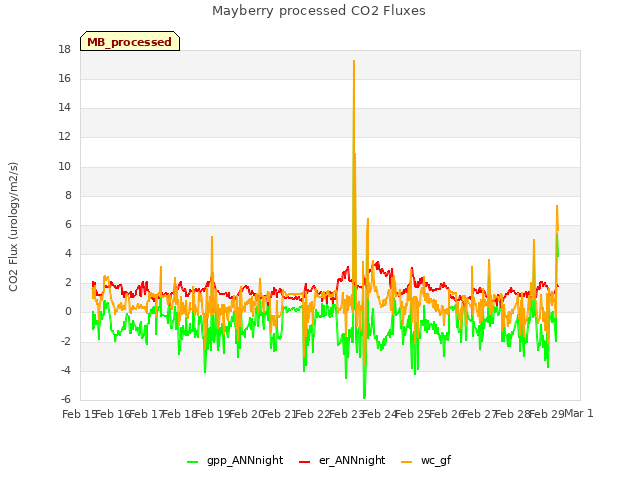
Task: Click the Feb 28 x-axis label
Action: pyautogui.click(x=513, y=414)
